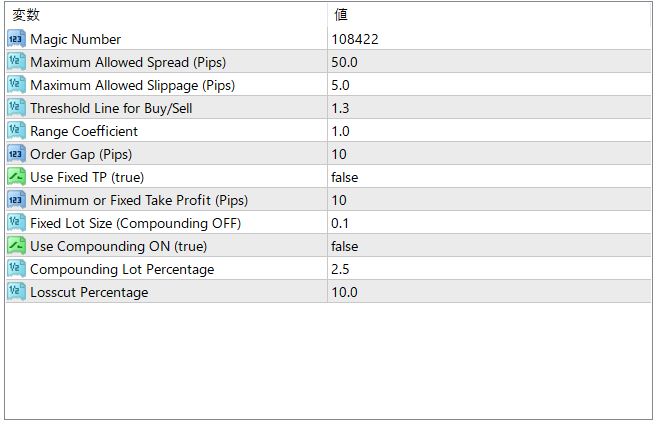Toggle the Use Fixed TP false value
657x424 pixels.
345,177
